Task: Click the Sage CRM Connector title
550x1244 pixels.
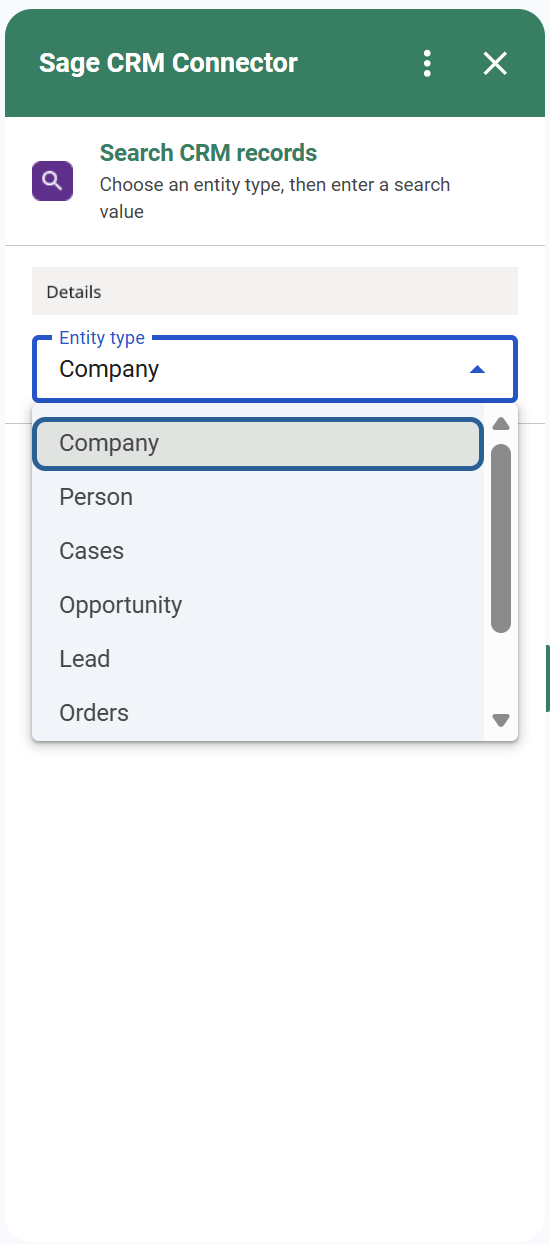Action: pyautogui.click(x=168, y=63)
